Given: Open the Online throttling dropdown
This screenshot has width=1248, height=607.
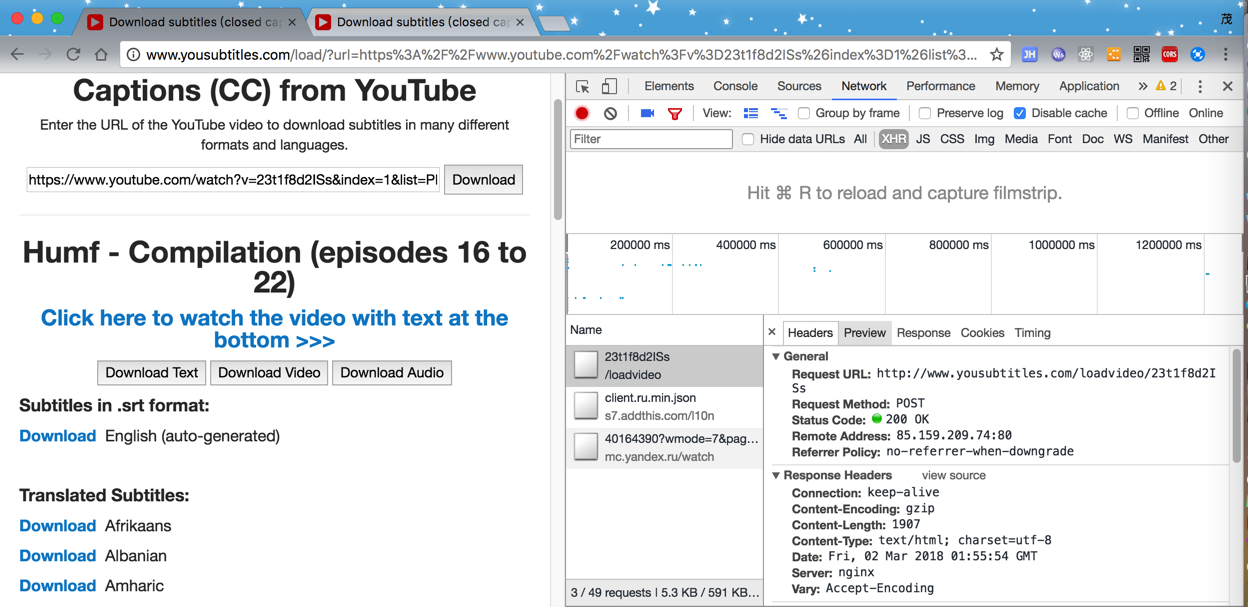Looking at the screenshot, I should point(1206,114).
